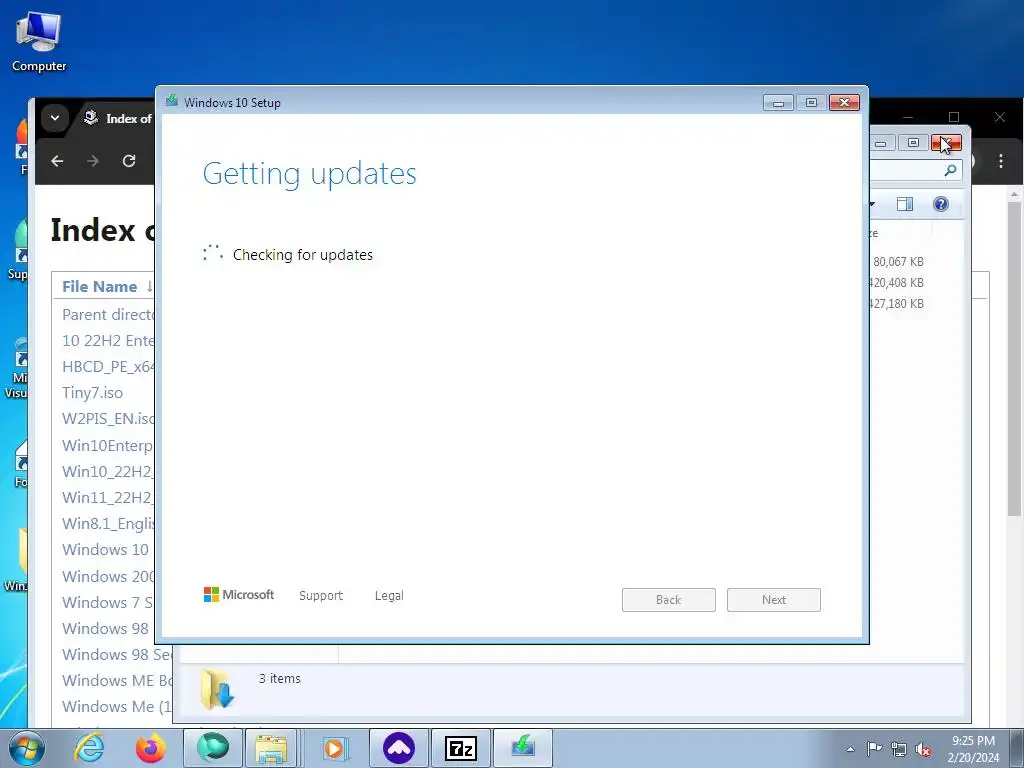
Task: Open the Action Center flag icon
Action: [x=874, y=749]
